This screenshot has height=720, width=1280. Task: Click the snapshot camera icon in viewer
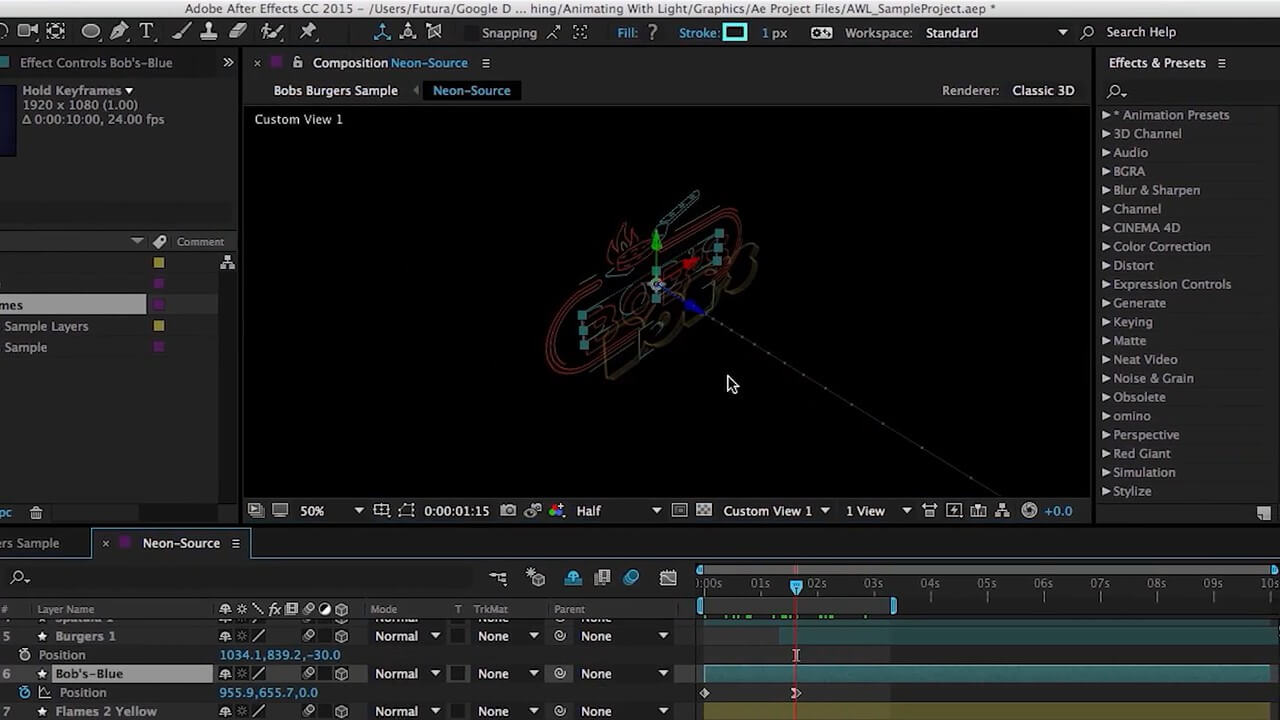508,511
